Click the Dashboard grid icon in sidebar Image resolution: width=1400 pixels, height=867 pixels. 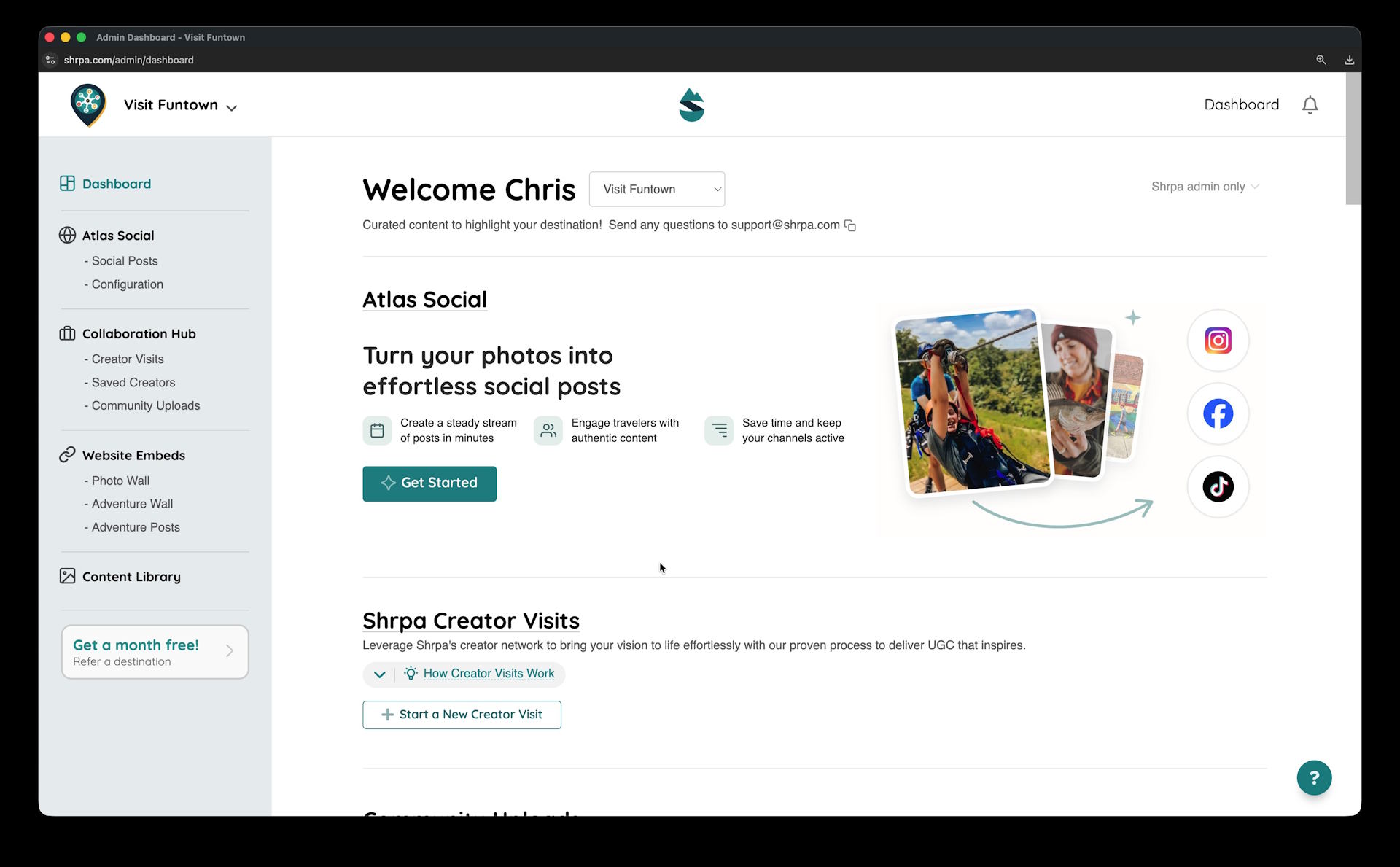(x=67, y=183)
